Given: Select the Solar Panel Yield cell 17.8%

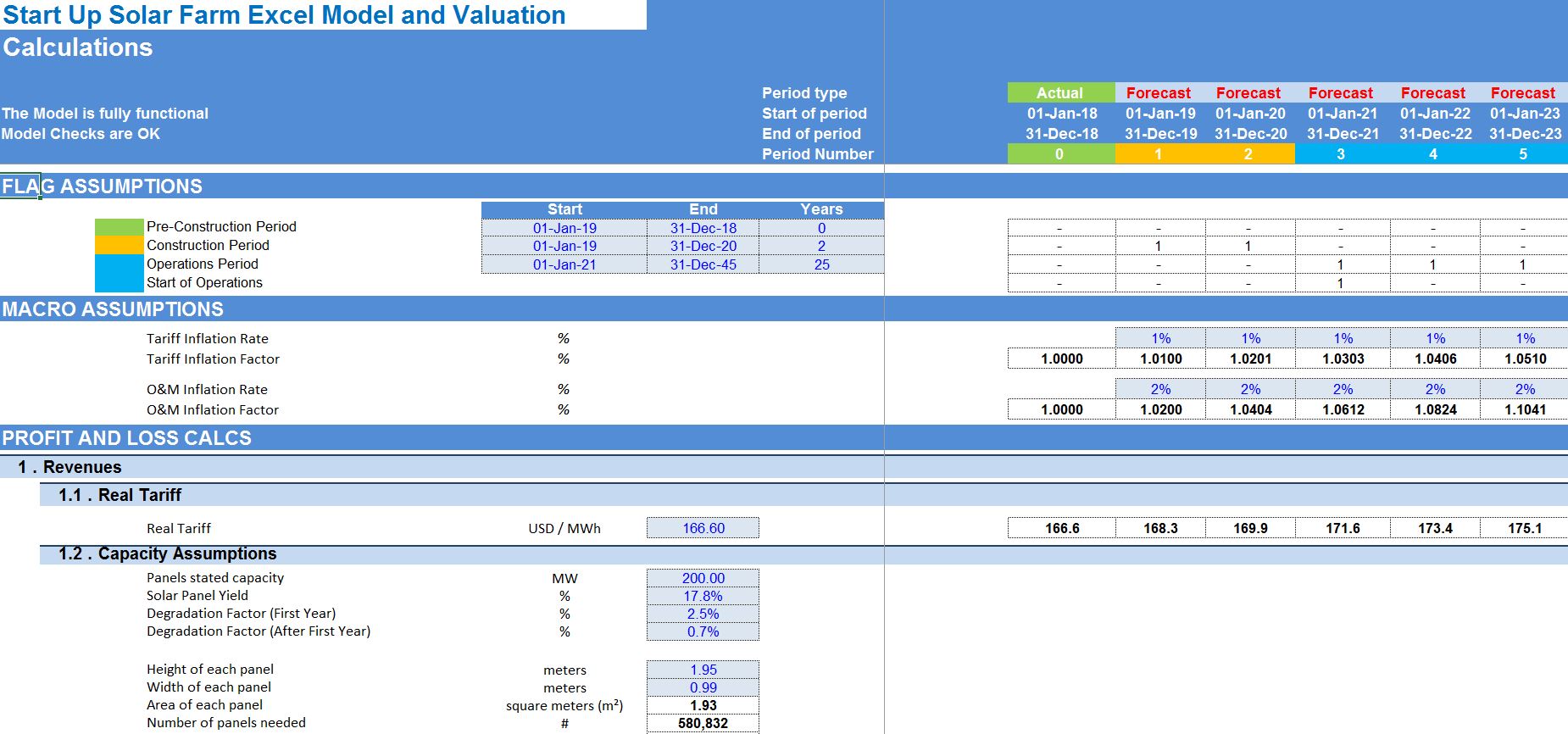Looking at the screenshot, I should point(703,596).
